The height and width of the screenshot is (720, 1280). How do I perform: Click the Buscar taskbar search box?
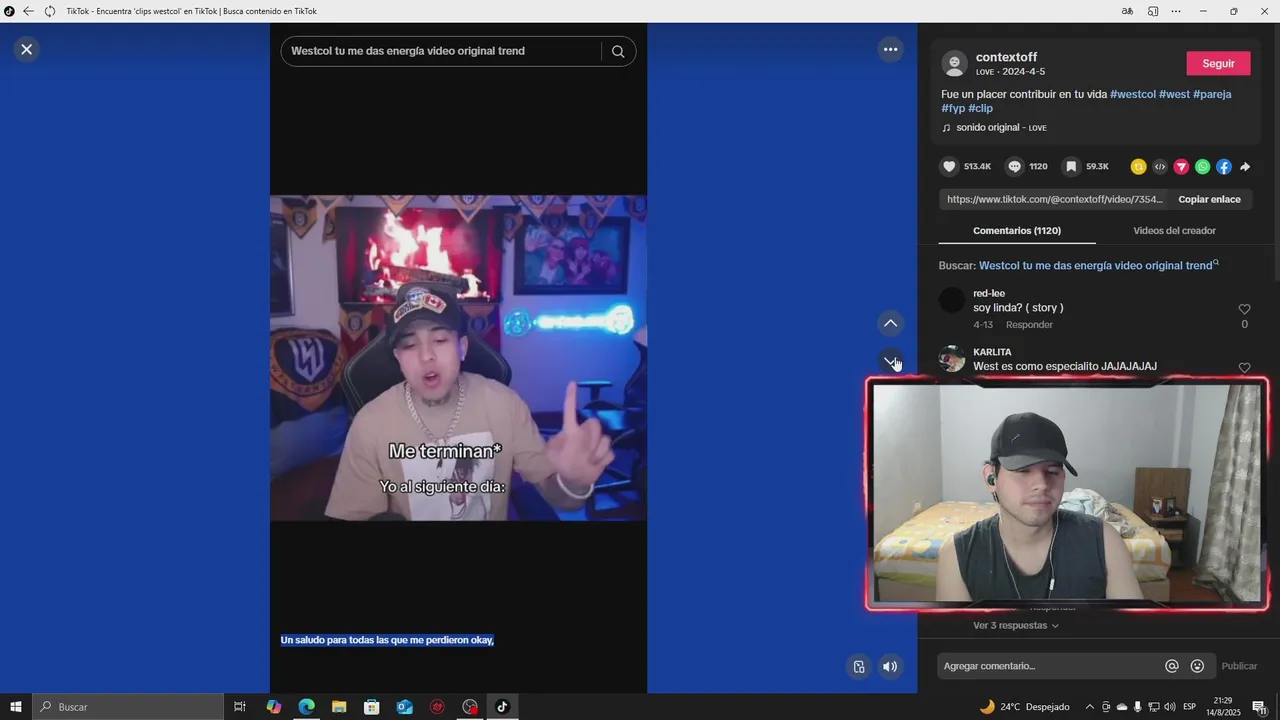pos(128,707)
